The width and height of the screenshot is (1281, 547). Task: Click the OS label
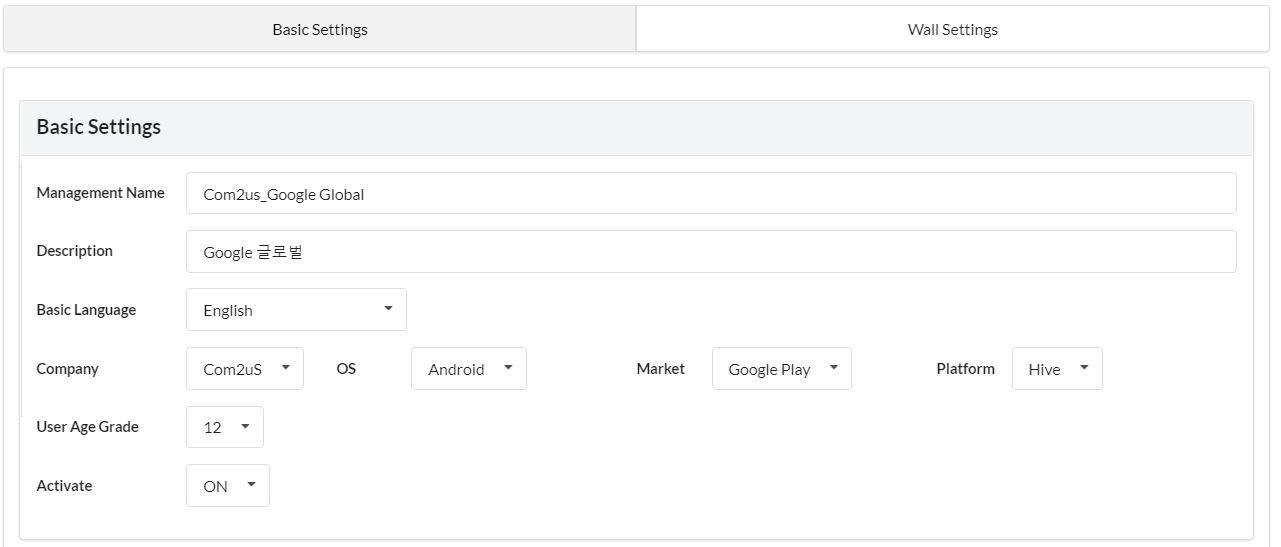pos(346,369)
